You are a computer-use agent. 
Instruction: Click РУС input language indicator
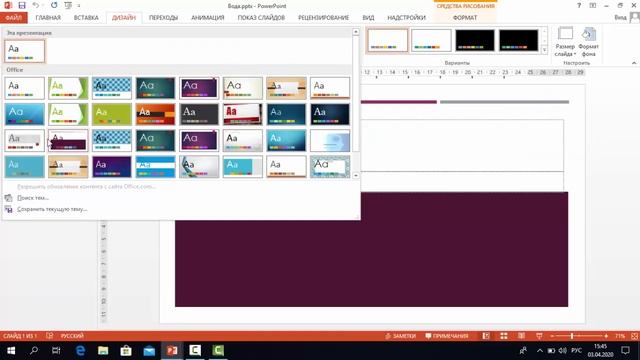pos(576,351)
